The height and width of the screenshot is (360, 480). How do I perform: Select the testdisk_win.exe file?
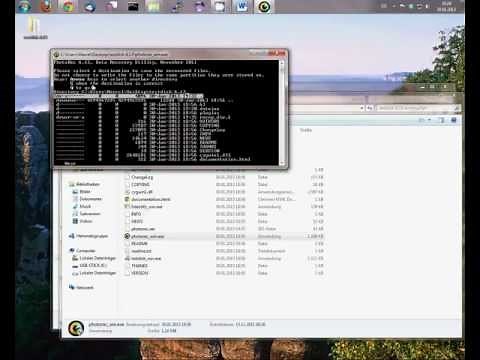[146, 258]
